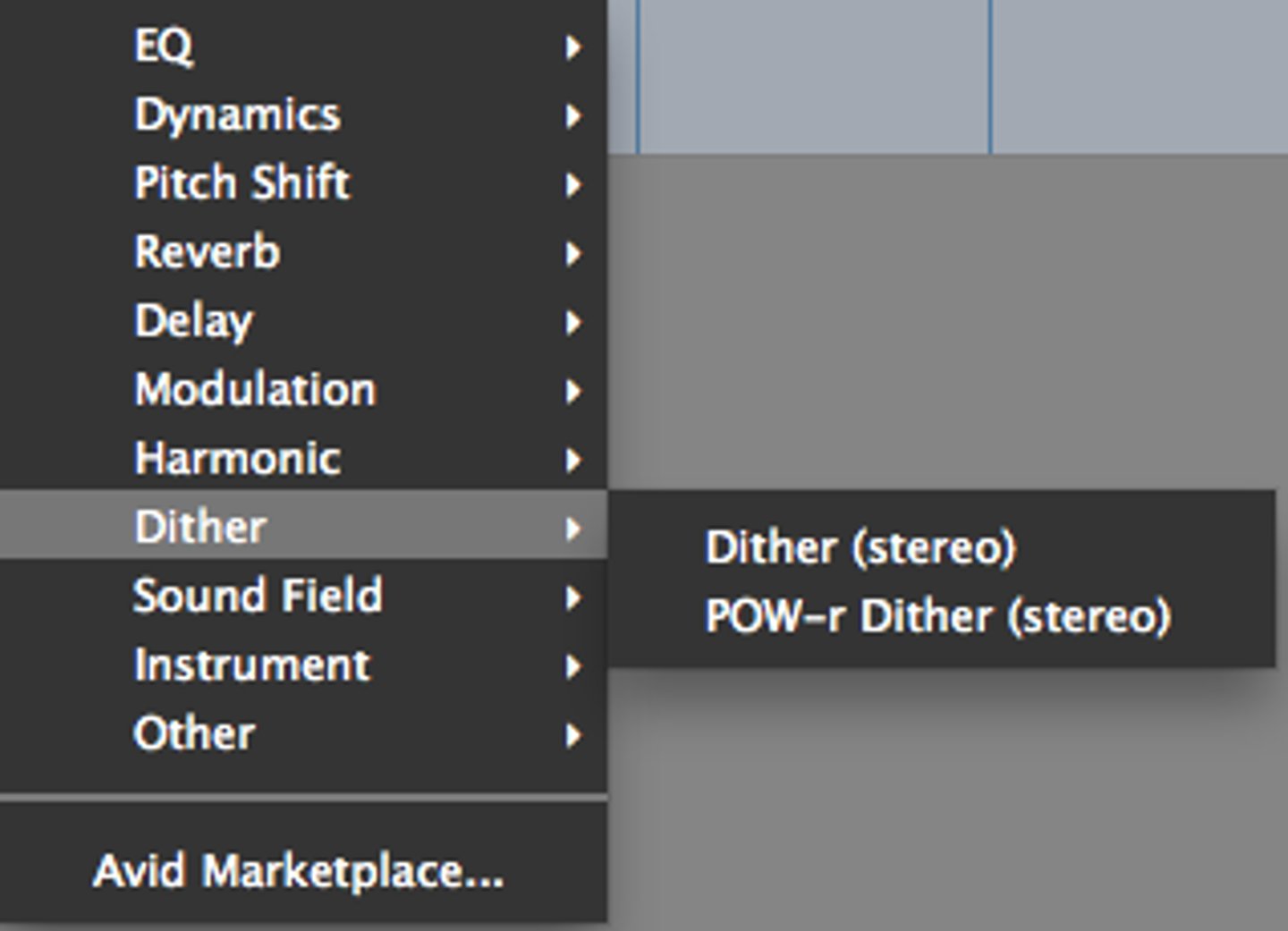Open Avid Marketplace link
The width and height of the screenshot is (1288, 931).
point(298,871)
